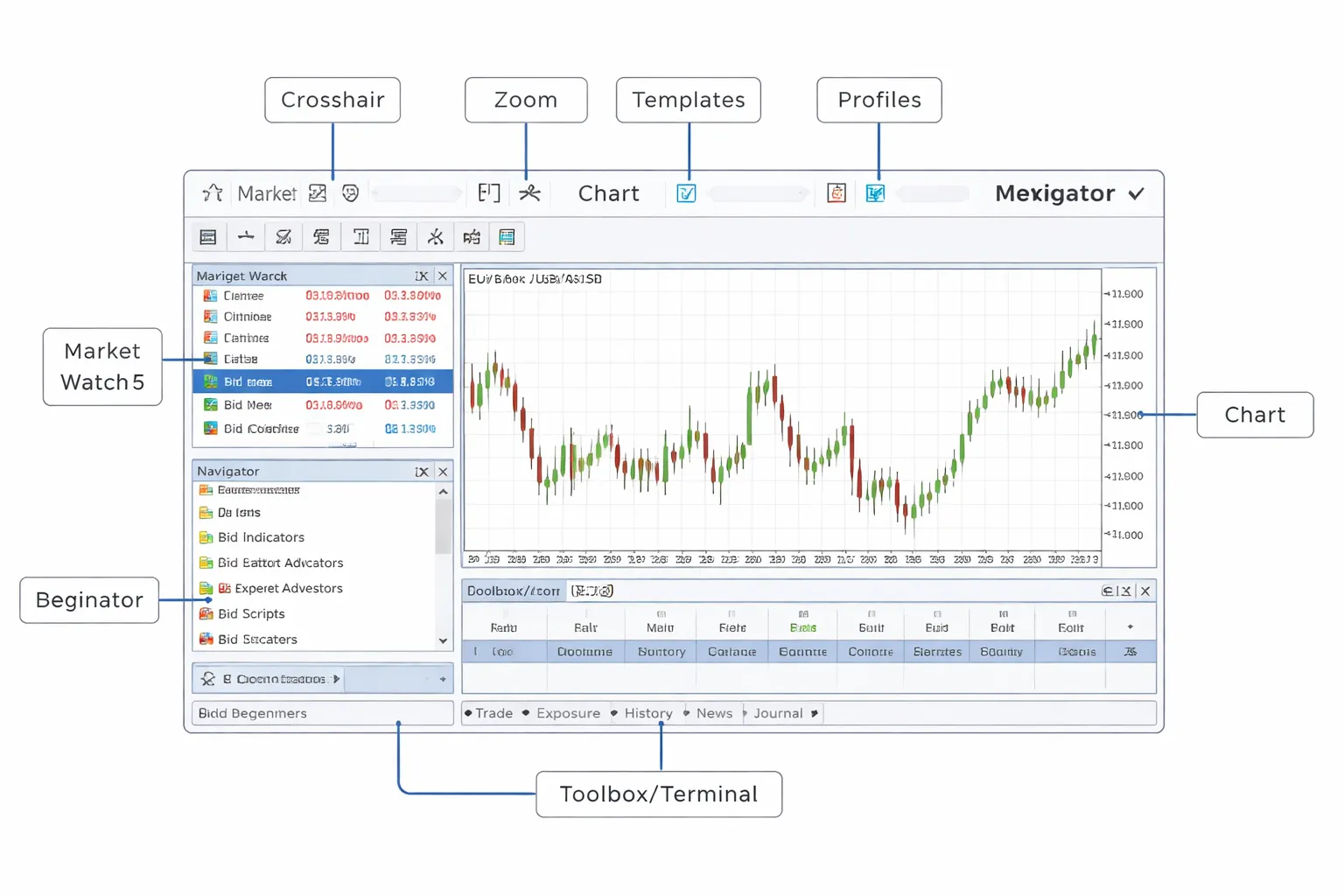Screen dimensions: 1344x896
Task: Click the slashed circle icon in second toolbar
Action: coord(283,237)
